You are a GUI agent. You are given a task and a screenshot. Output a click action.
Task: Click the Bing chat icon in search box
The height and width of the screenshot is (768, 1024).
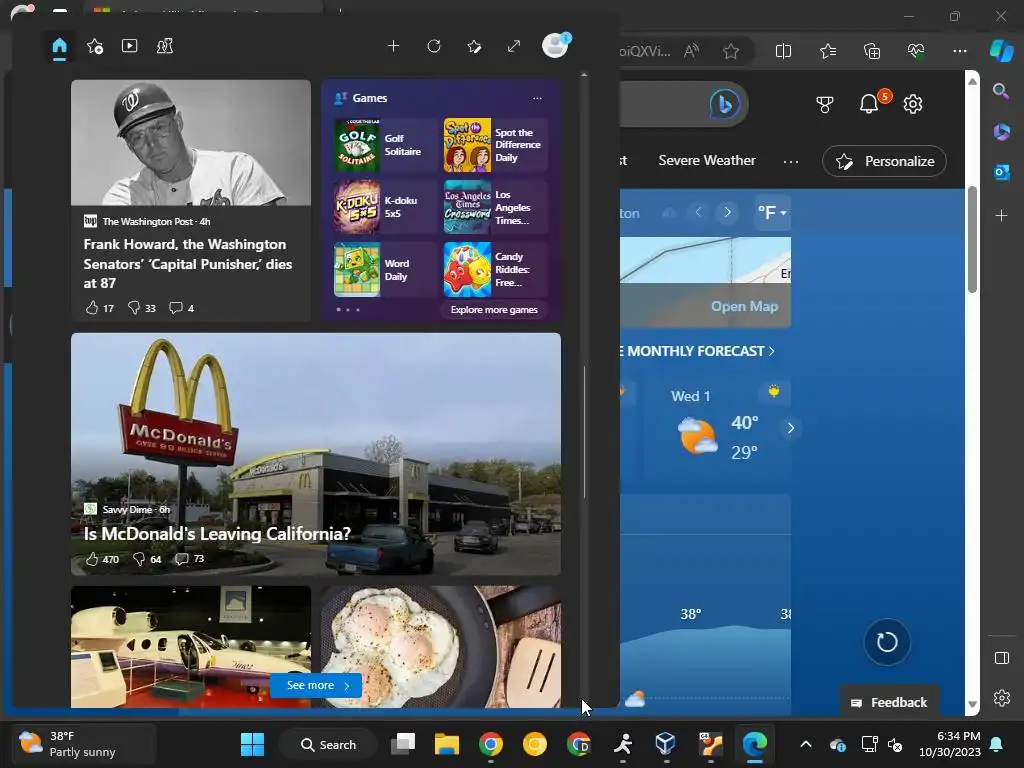(724, 104)
